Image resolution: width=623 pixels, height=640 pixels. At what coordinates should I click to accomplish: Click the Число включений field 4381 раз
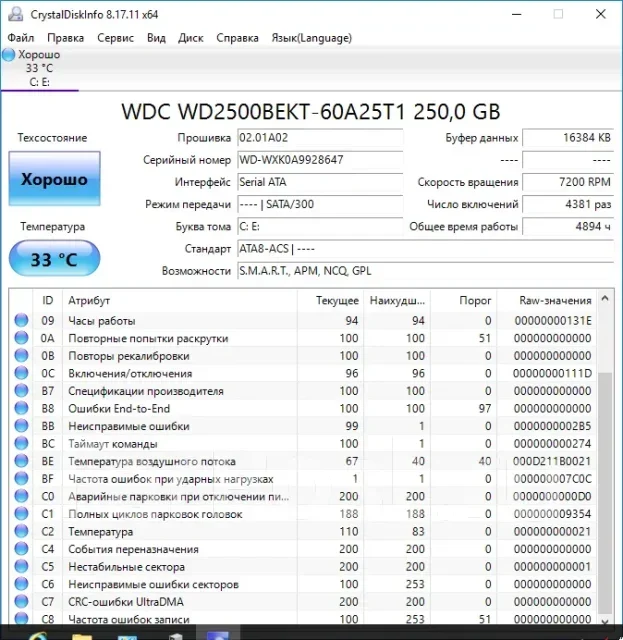(568, 204)
